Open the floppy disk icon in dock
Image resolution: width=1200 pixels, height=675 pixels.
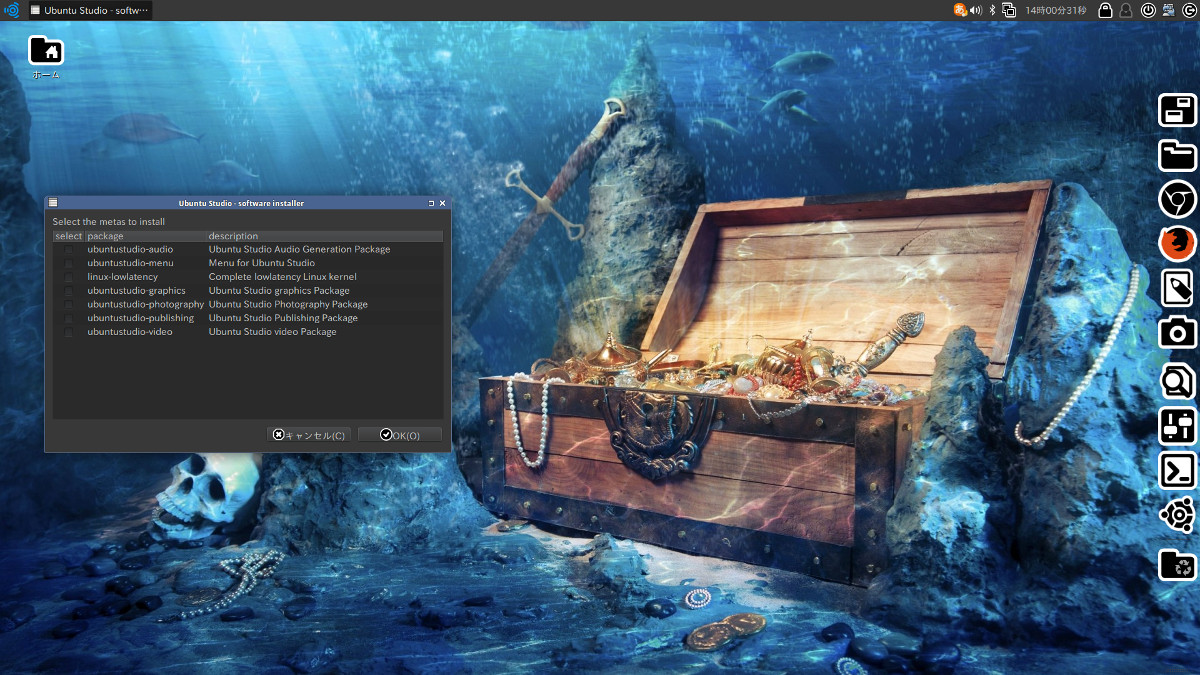click(1178, 110)
